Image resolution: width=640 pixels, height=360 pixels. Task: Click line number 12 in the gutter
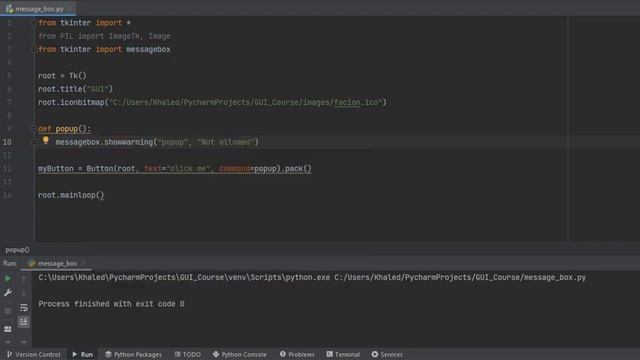[7, 169]
